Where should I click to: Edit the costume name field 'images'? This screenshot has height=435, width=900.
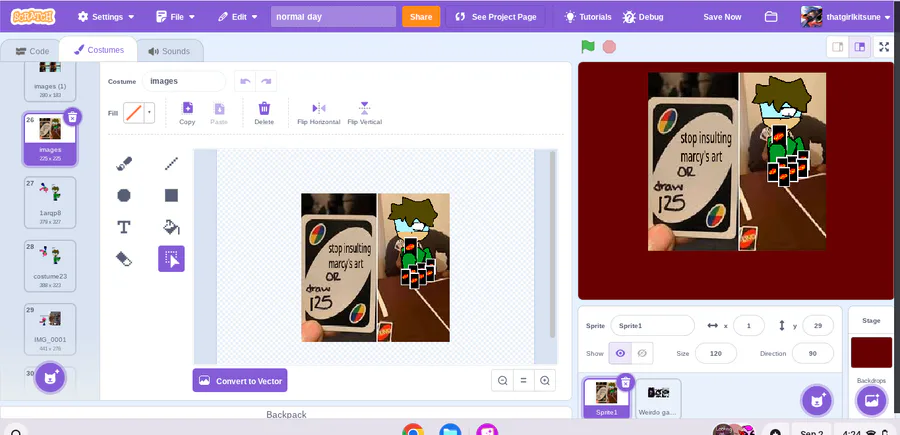(x=184, y=81)
